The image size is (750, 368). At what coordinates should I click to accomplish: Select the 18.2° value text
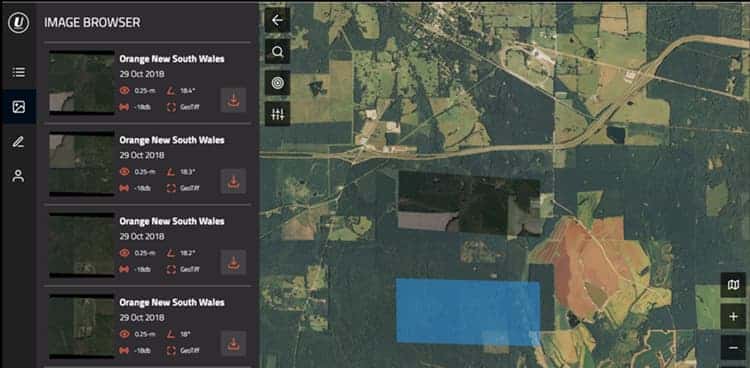(x=188, y=253)
